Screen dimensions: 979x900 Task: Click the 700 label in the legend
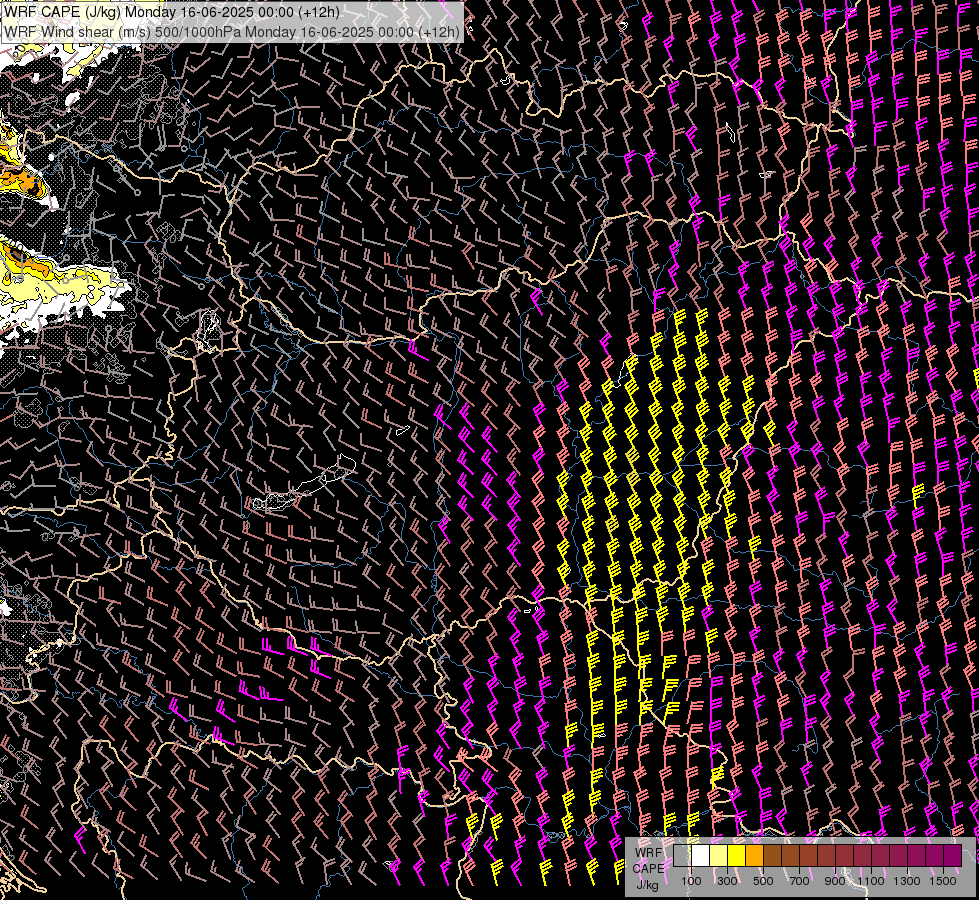pos(799,881)
